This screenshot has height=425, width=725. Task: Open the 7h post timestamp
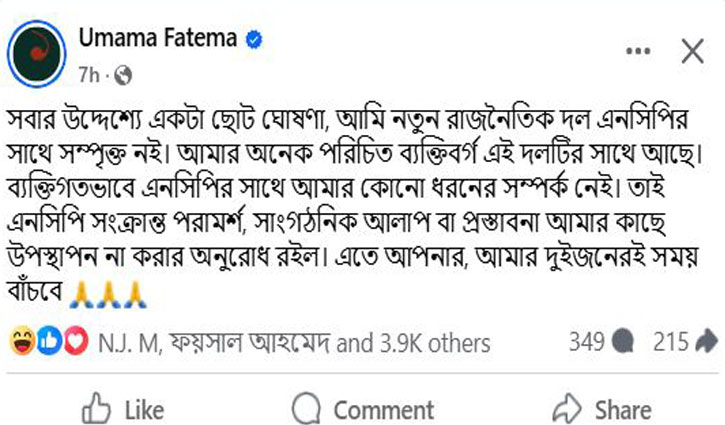88,75
